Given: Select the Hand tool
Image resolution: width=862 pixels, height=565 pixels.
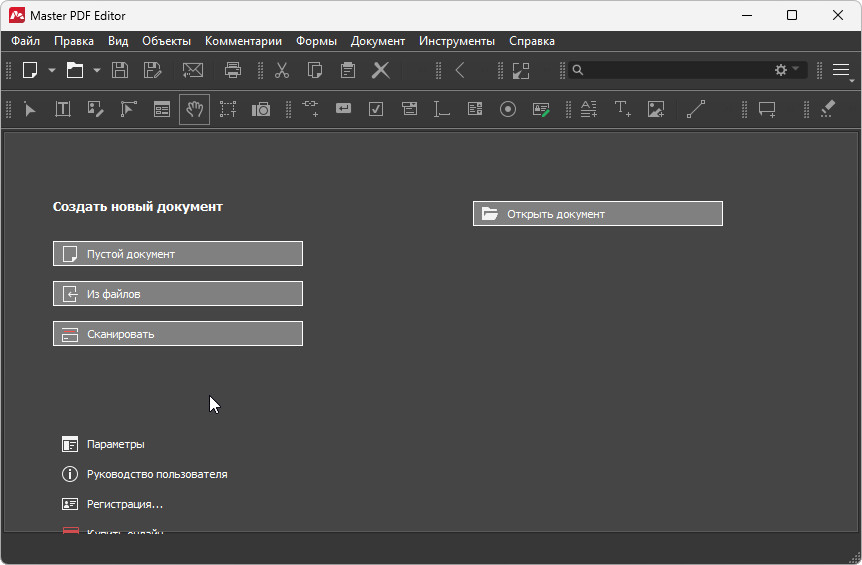Looking at the screenshot, I should coord(195,109).
